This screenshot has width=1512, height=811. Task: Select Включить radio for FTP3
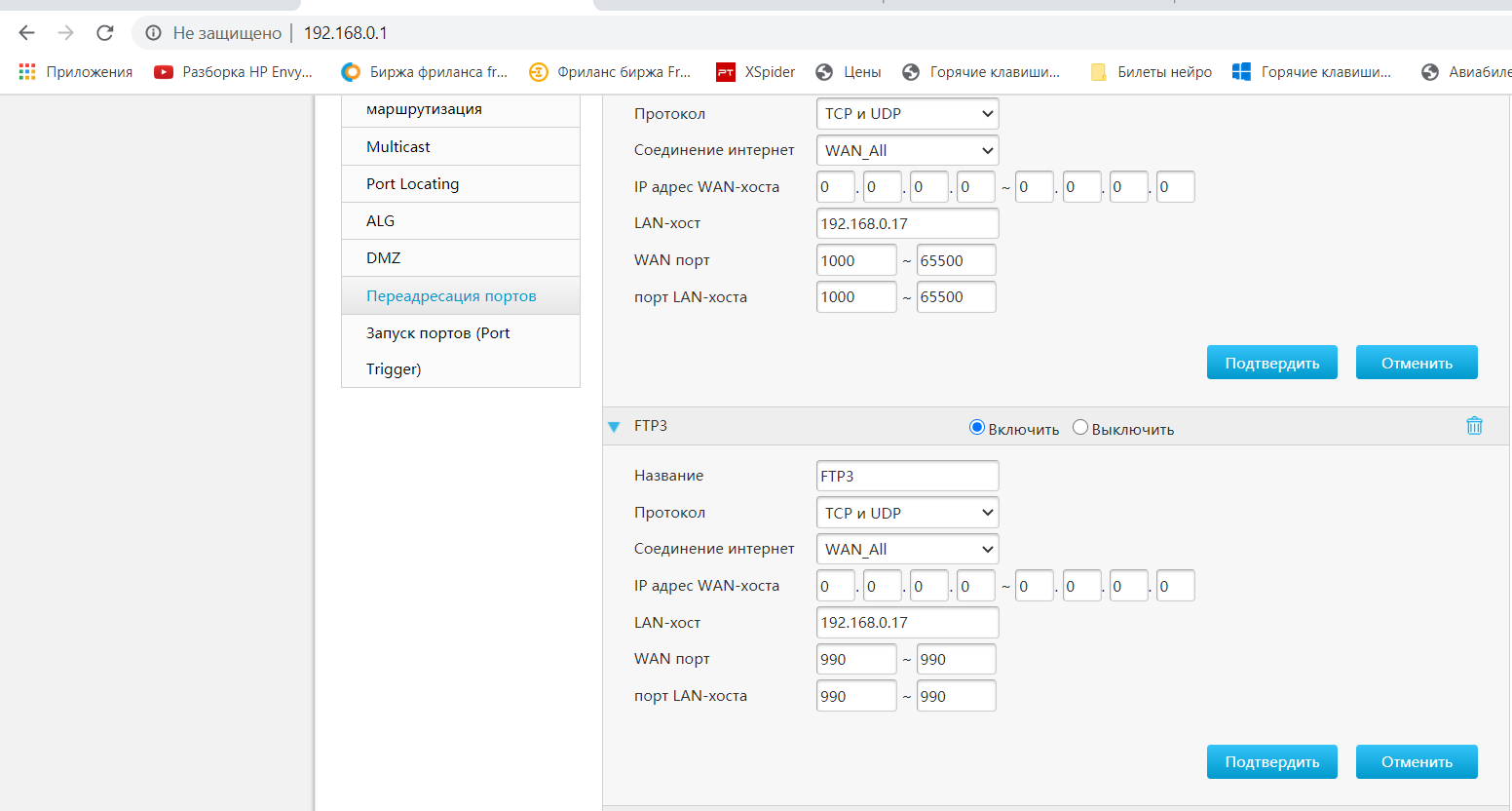click(977, 427)
